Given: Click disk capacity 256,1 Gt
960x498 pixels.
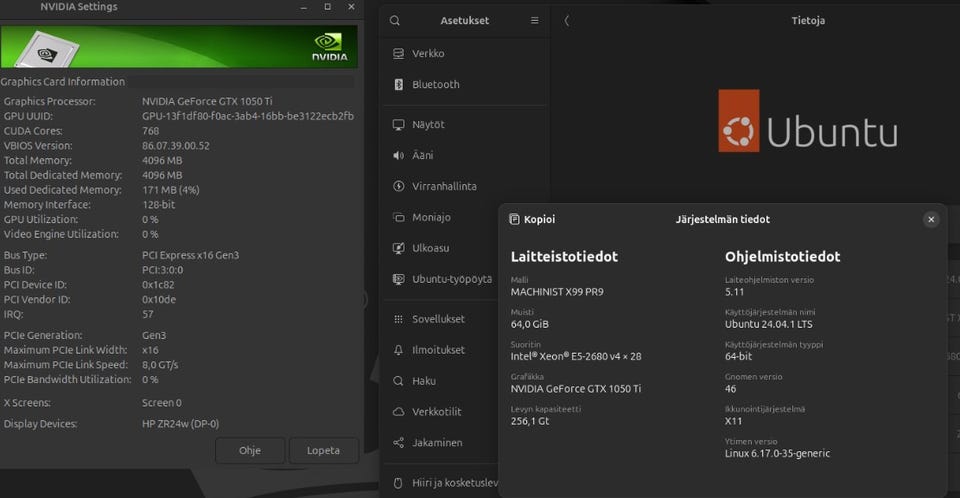Looking at the screenshot, I should click(530, 421).
